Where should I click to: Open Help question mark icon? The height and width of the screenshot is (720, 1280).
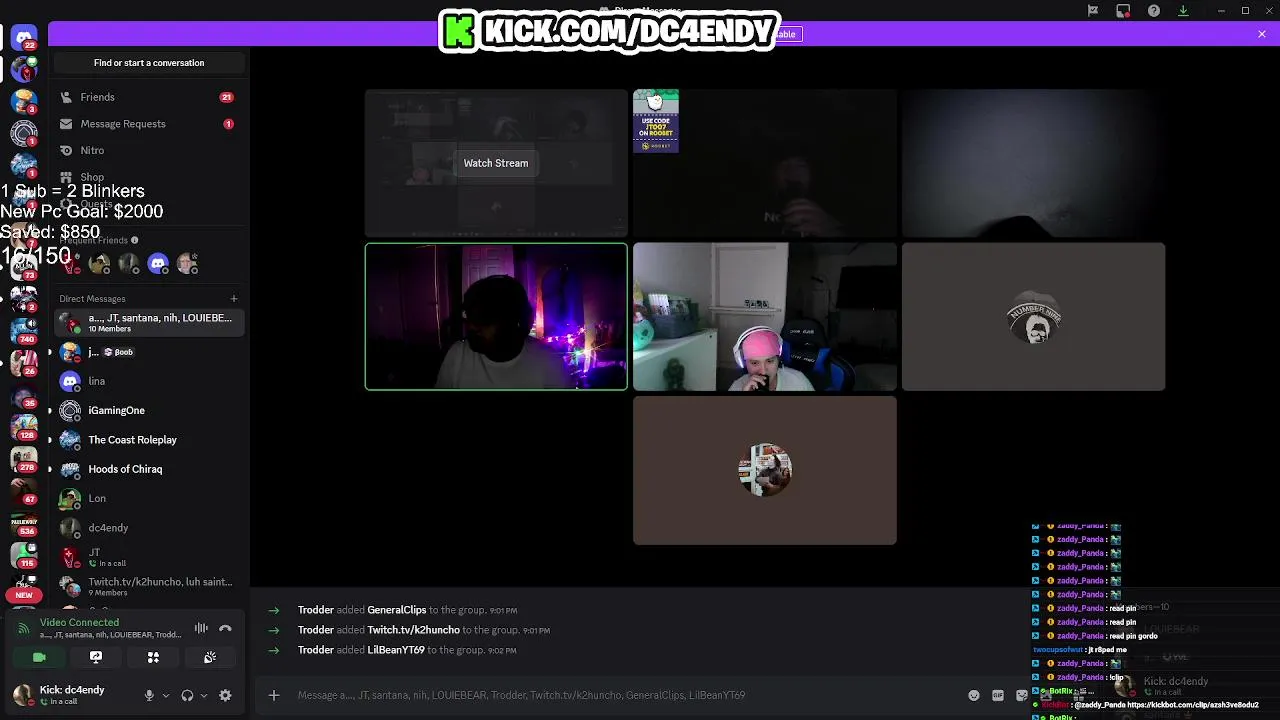tap(1154, 11)
